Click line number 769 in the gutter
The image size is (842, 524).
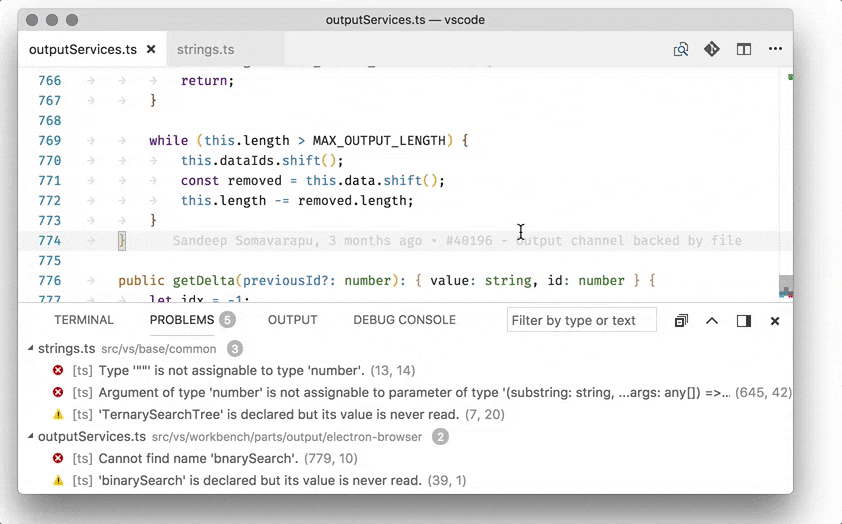(x=49, y=141)
